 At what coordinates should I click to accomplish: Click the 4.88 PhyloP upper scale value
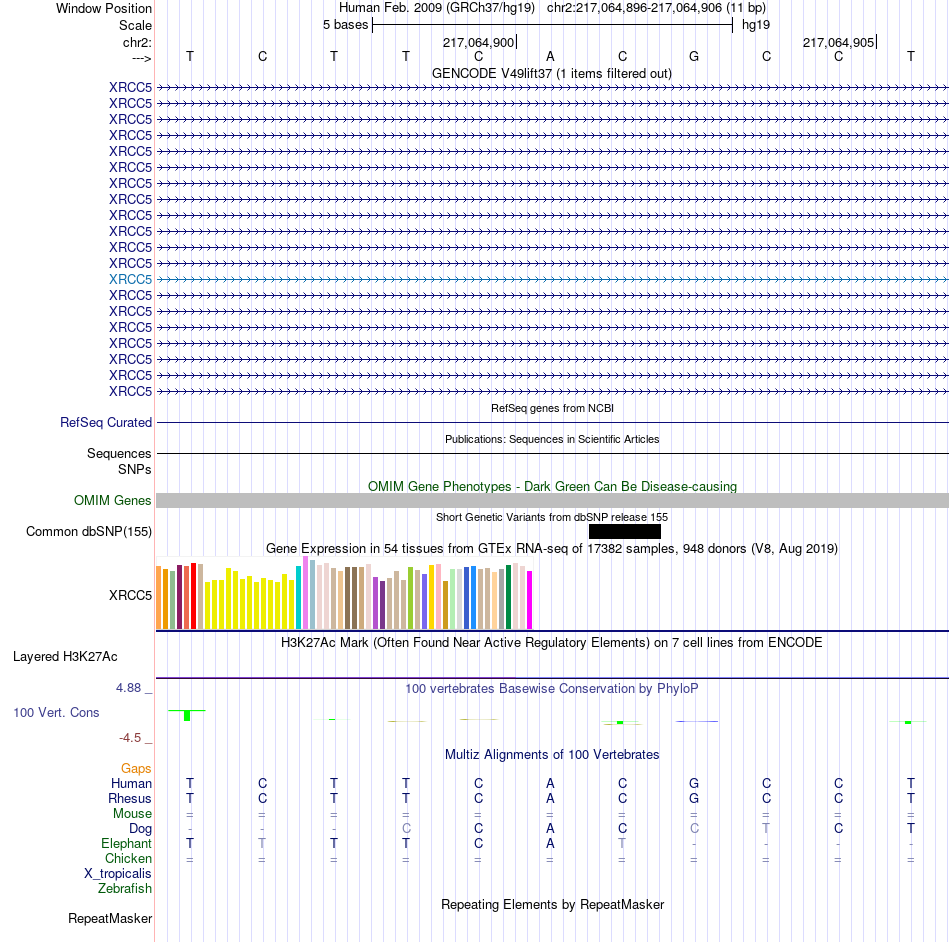tap(128, 688)
